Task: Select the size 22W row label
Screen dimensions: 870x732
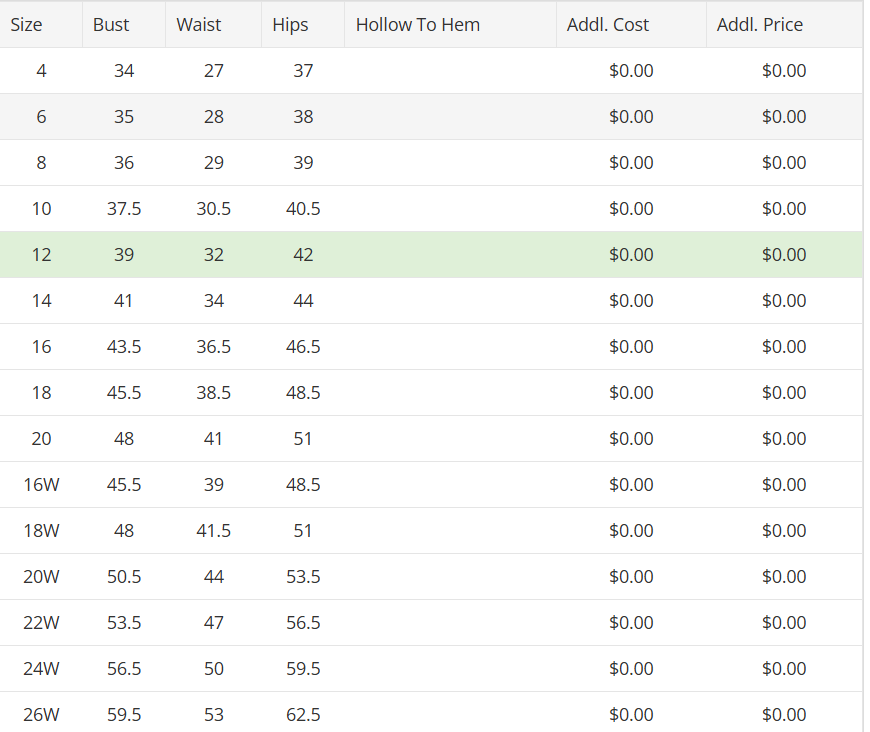Action: coord(41,623)
